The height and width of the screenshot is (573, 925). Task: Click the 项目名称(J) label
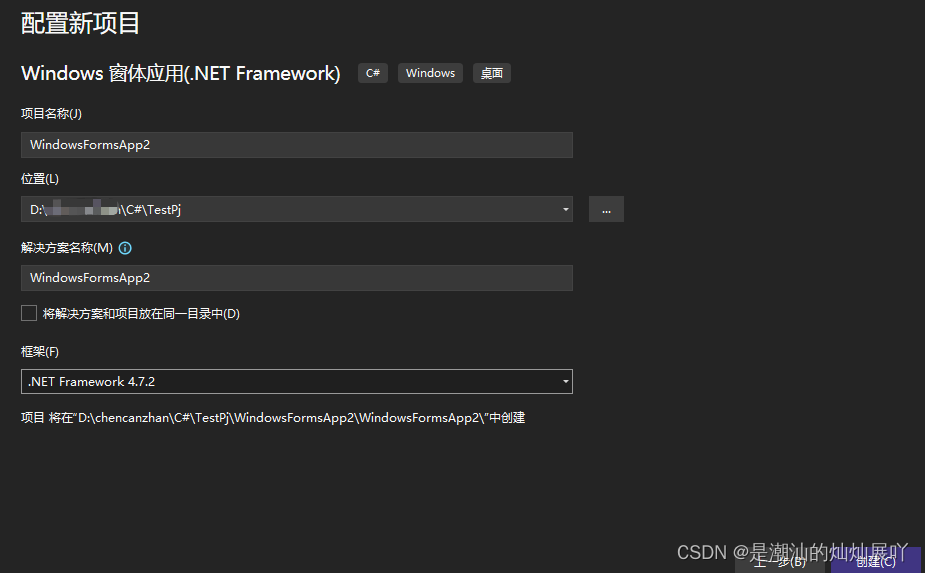tap(51, 114)
